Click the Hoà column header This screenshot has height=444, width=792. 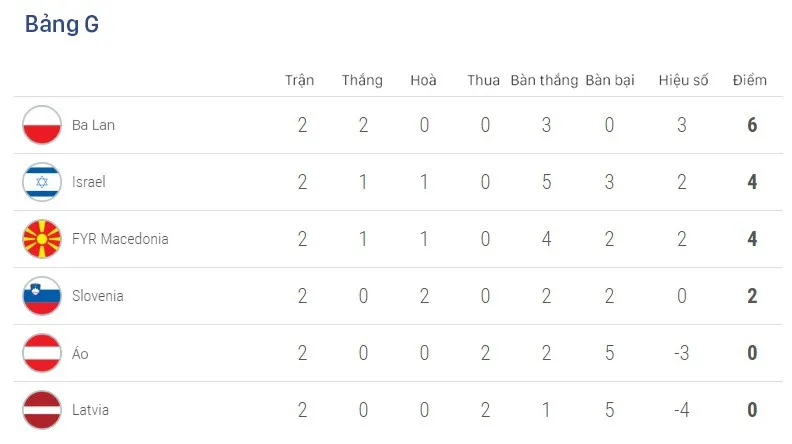point(423,80)
